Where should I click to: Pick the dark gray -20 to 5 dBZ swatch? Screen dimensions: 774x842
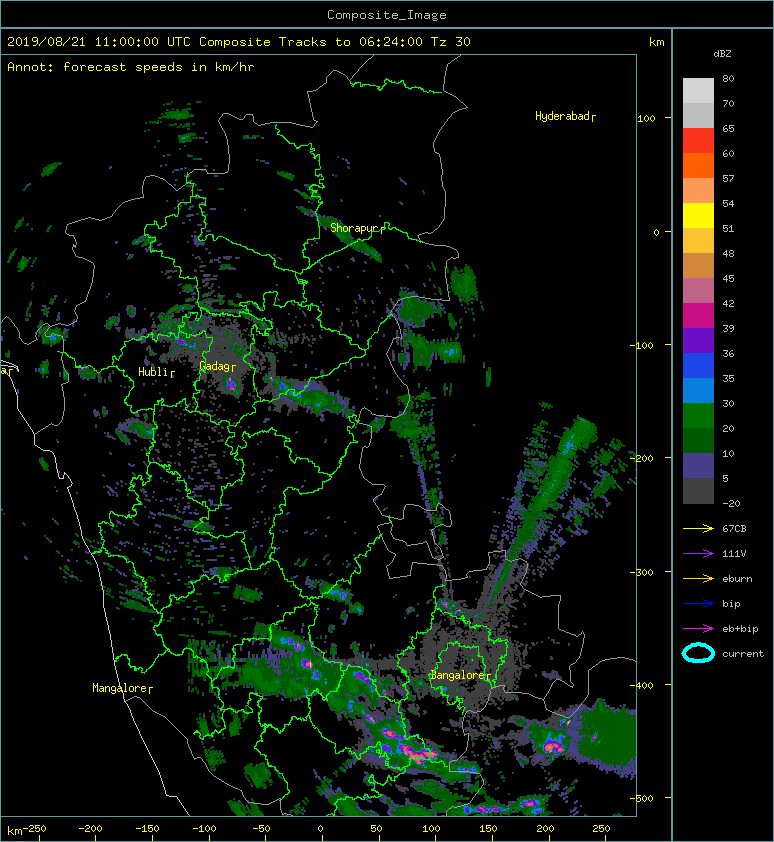click(698, 491)
